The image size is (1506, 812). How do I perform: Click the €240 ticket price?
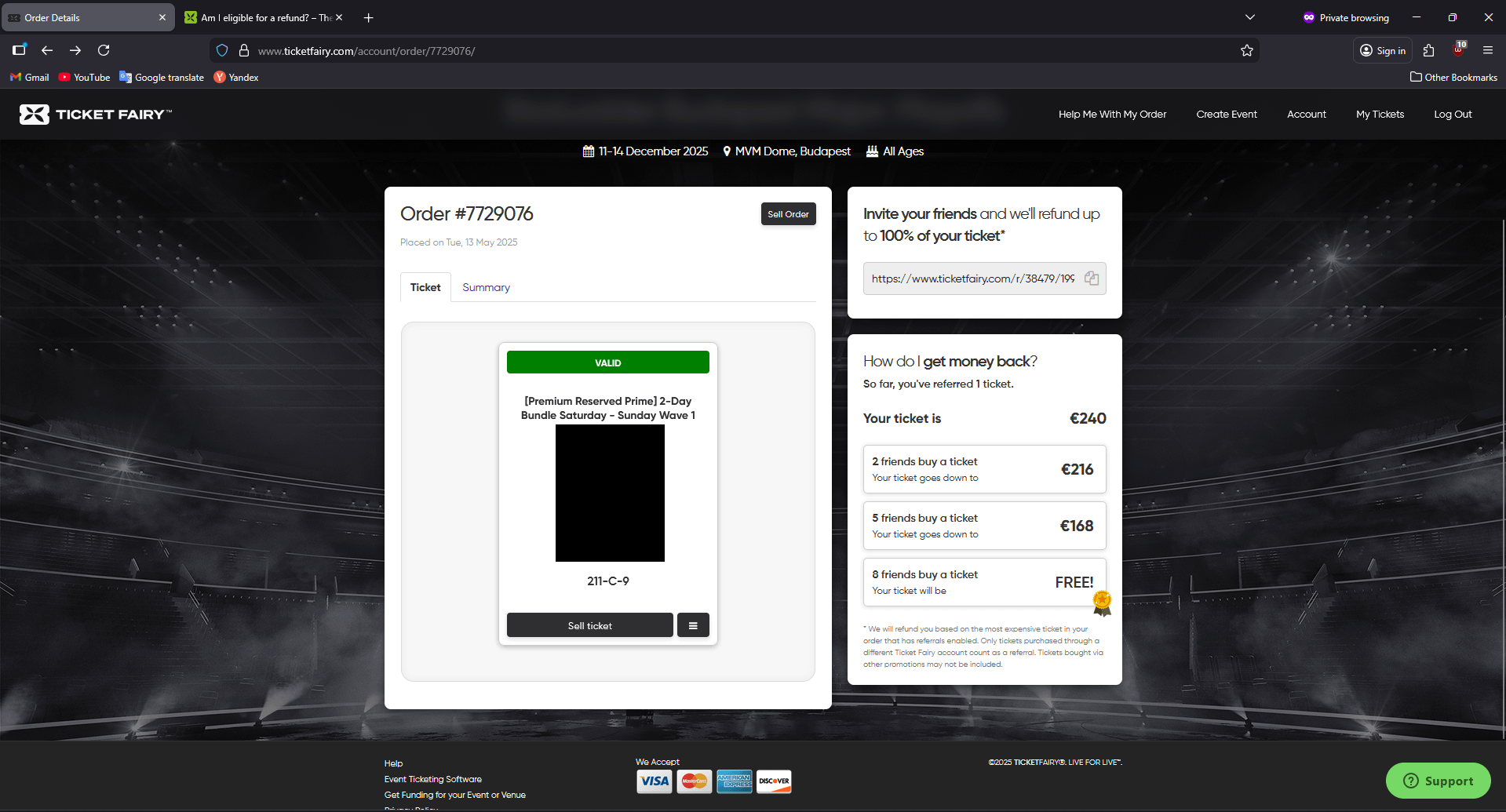point(1088,418)
